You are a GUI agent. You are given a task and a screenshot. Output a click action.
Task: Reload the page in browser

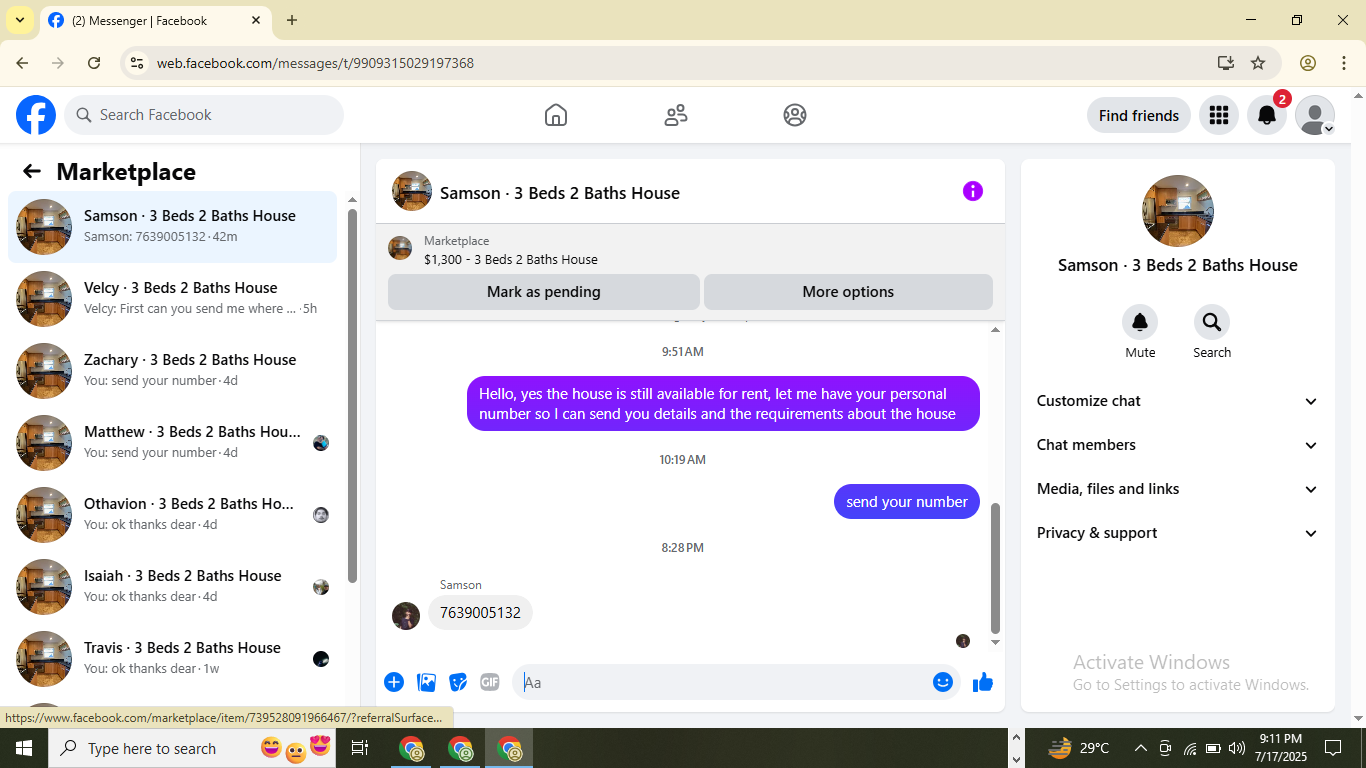(94, 63)
